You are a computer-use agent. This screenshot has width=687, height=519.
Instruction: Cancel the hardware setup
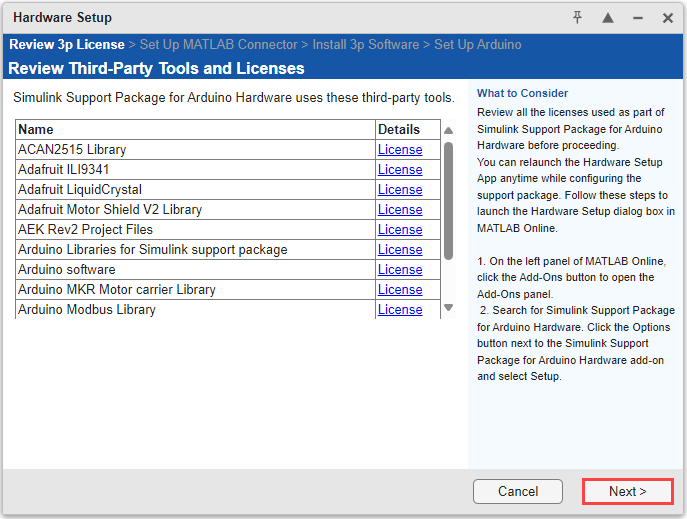pos(518,491)
